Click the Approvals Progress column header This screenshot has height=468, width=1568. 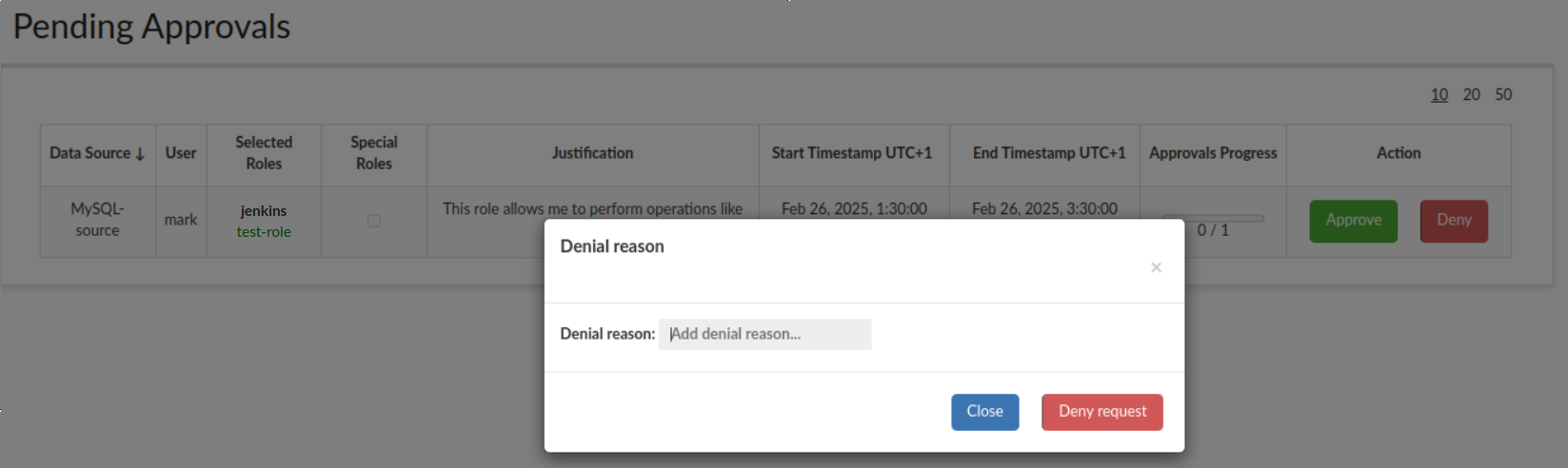(1213, 153)
